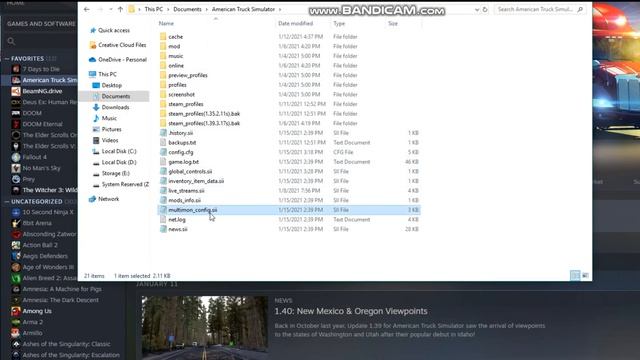Click the profiles folder icon
This screenshot has height=360, width=640.
[x=163, y=85]
